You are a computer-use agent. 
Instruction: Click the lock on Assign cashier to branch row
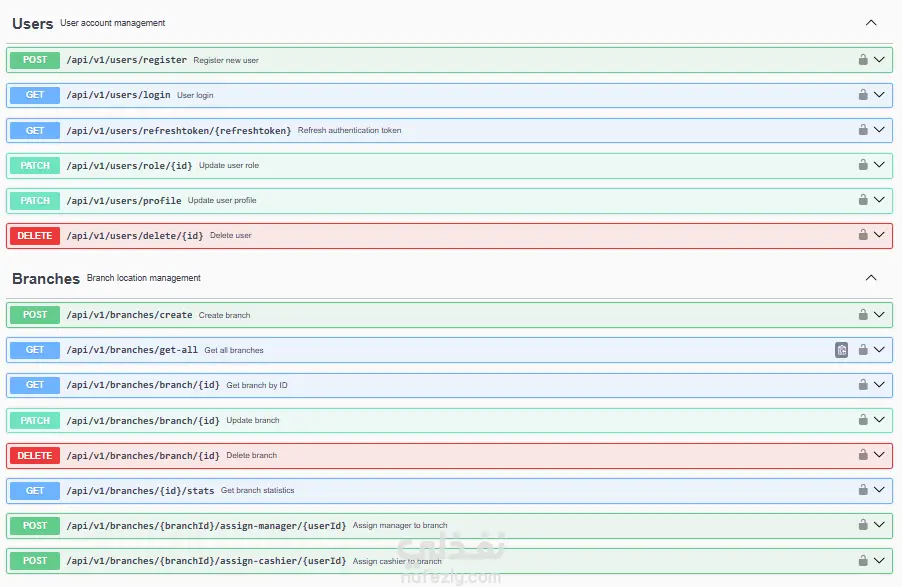click(862, 560)
